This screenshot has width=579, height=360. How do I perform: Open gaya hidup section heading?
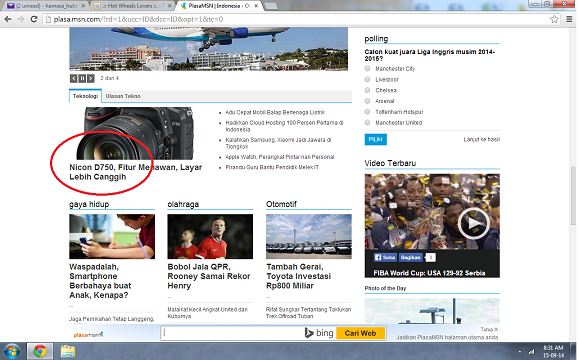click(x=89, y=204)
